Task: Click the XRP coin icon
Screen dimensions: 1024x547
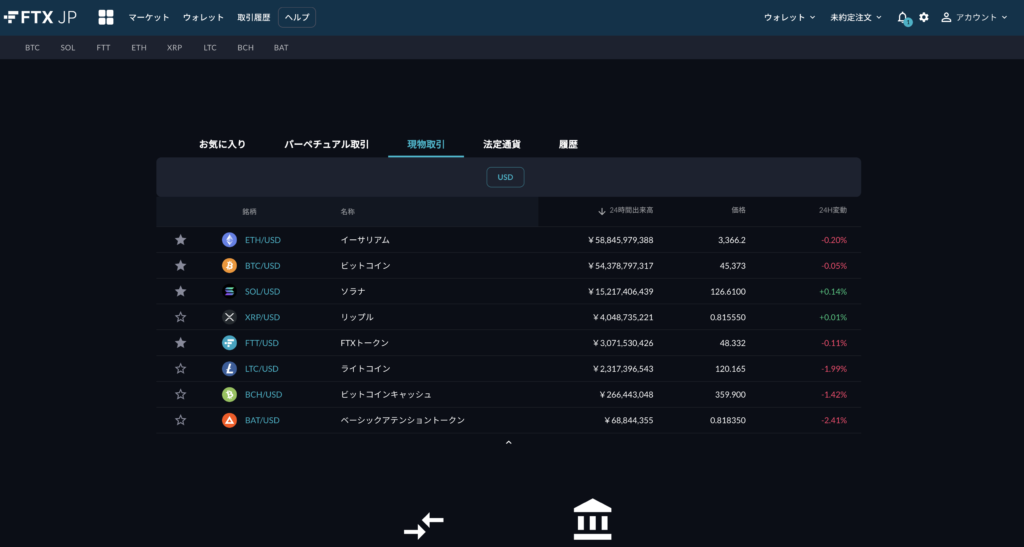Action: (x=229, y=317)
